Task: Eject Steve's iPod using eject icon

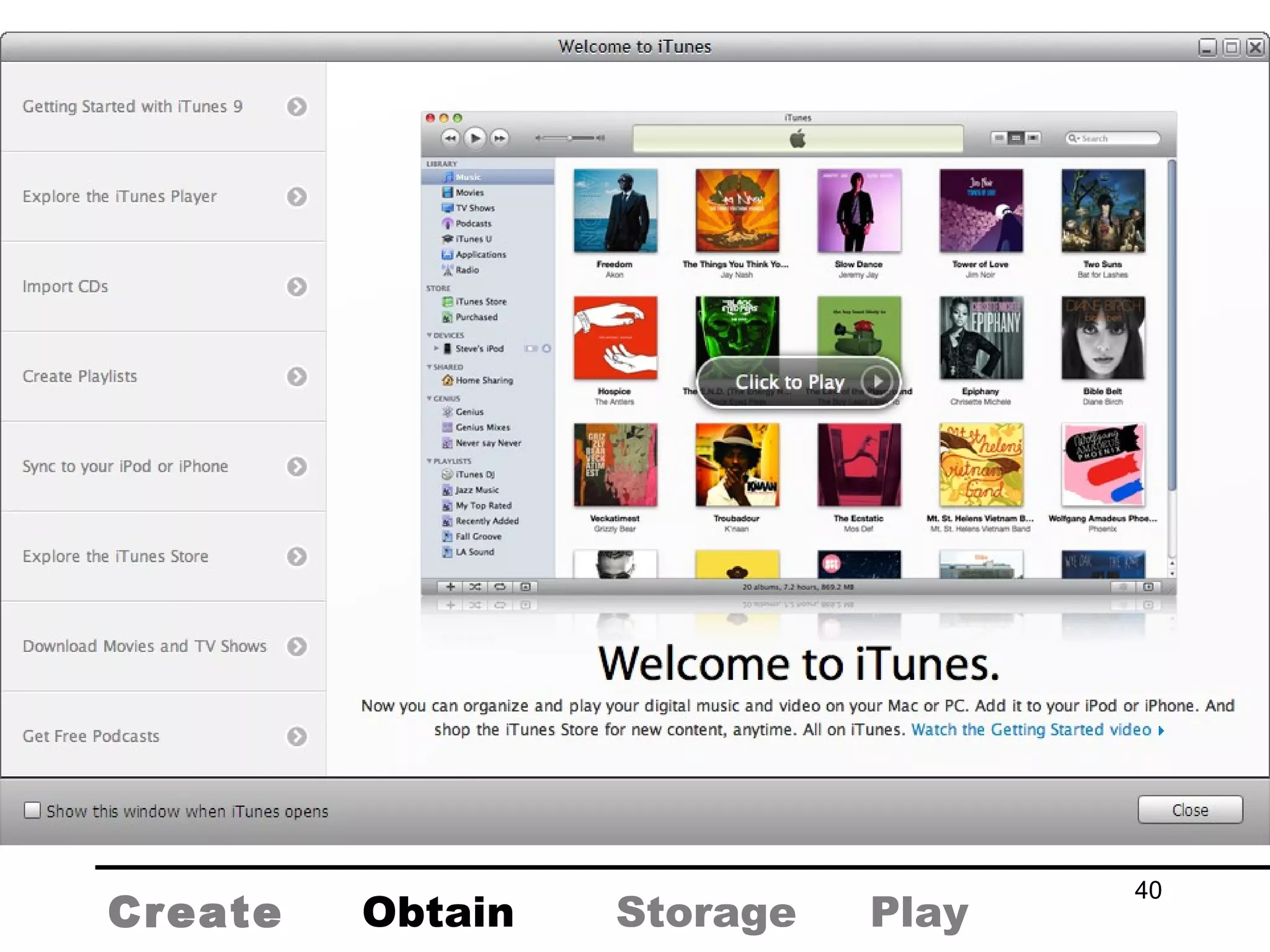Action: 546,348
